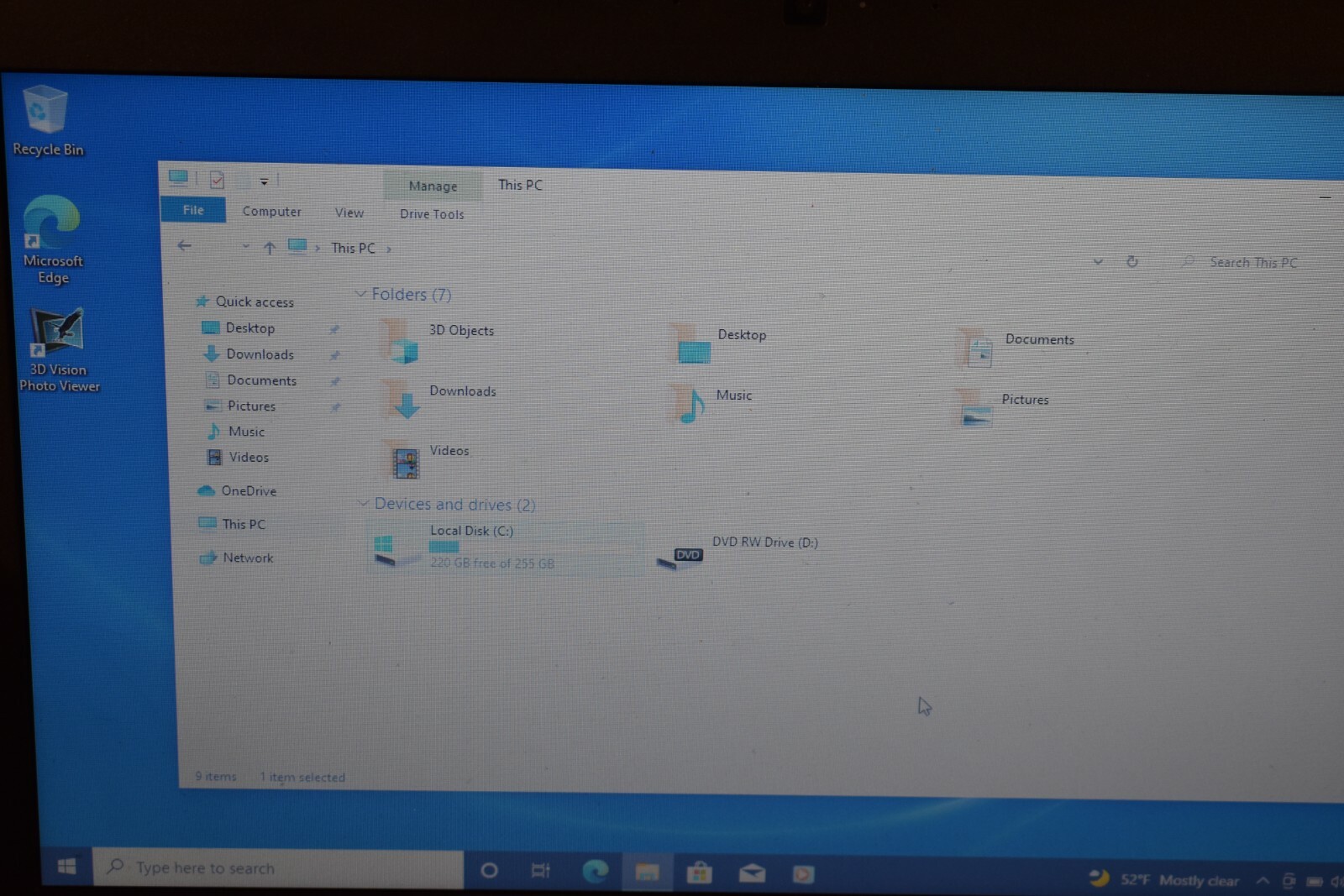1344x896 pixels.
Task: Open Microsoft Store from the taskbar
Action: pyautogui.click(x=699, y=873)
